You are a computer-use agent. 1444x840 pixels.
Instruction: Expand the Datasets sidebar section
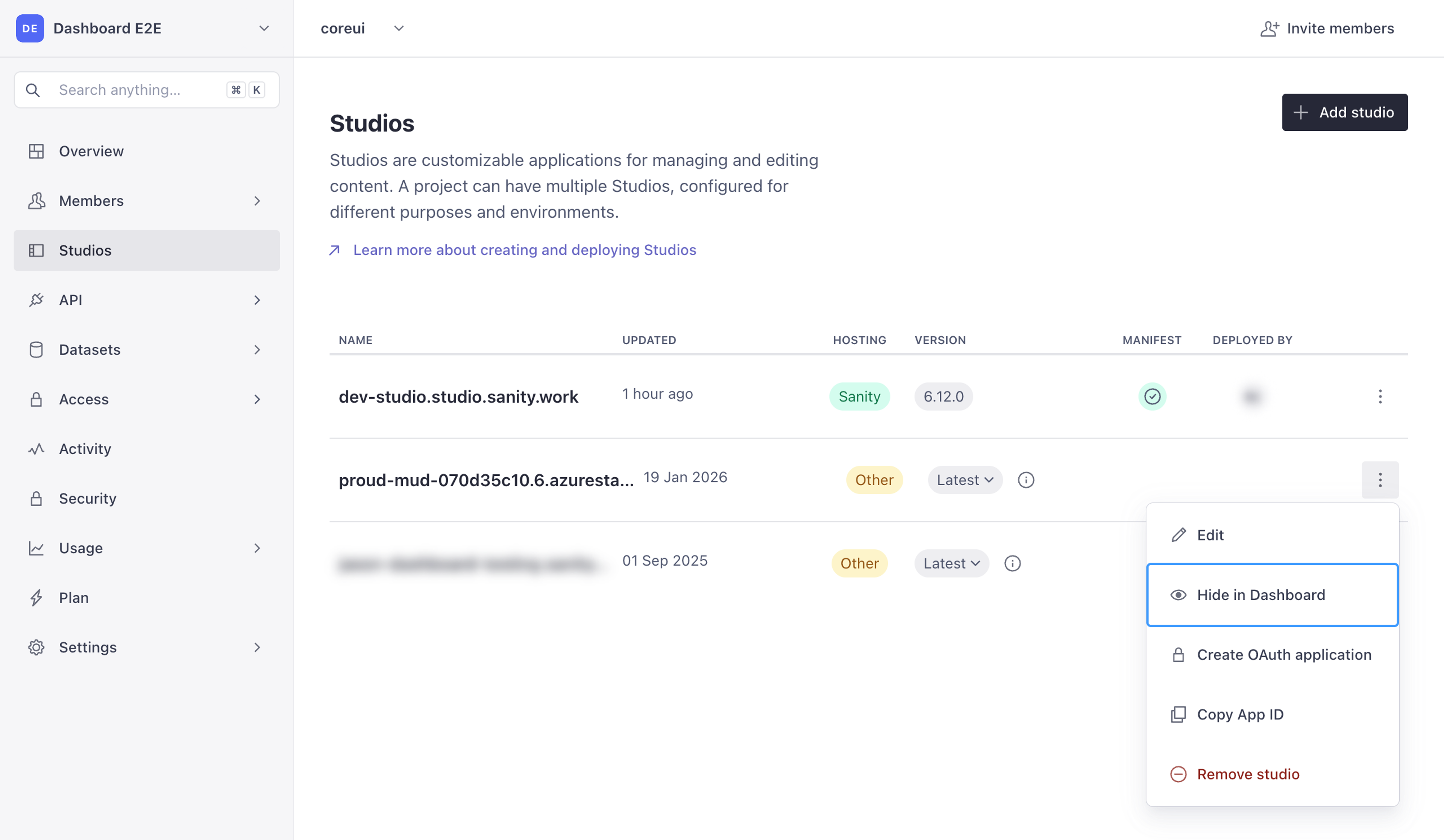(x=257, y=350)
